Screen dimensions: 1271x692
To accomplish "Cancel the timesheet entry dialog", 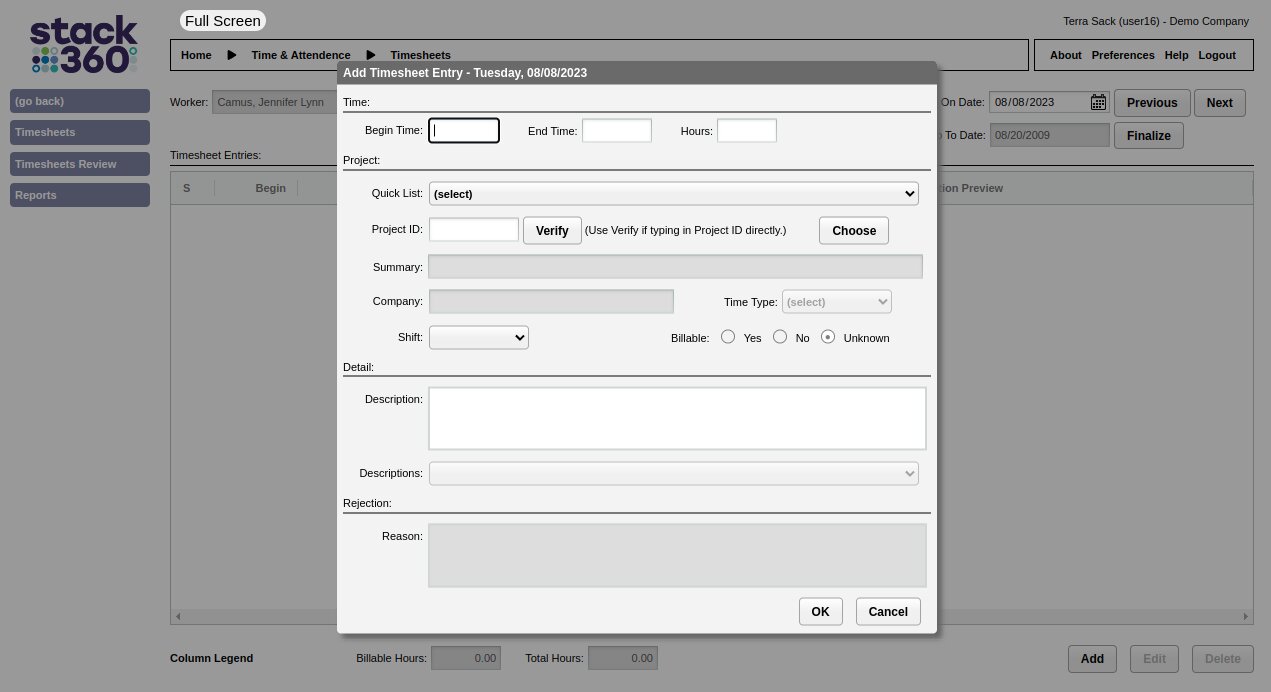I will coord(887,612).
